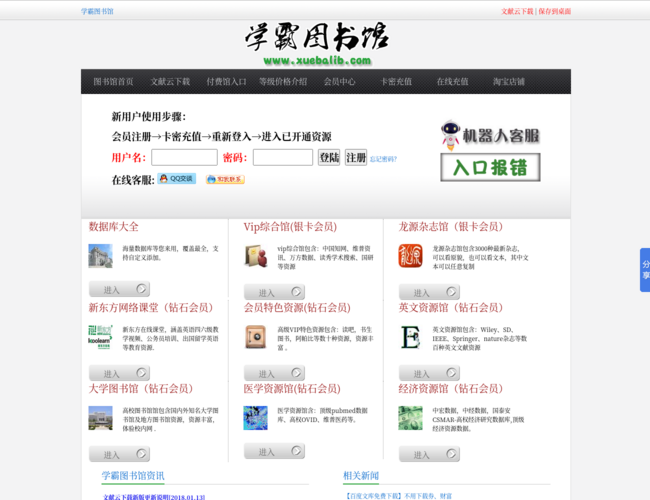This screenshot has height=500, width=650.
Task: Focus the 密码 password input field
Action: pyautogui.click(x=283, y=158)
